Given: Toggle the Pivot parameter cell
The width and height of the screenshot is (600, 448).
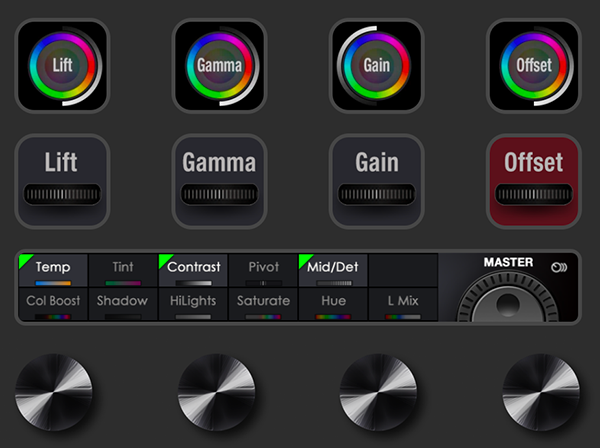Looking at the screenshot, I should coord(263,270).
